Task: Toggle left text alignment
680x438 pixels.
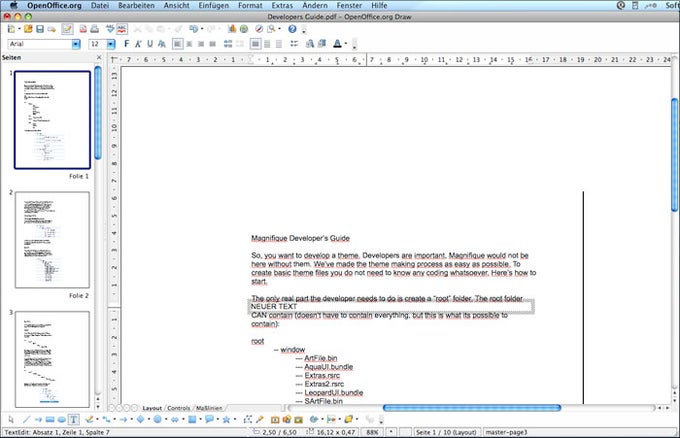Action: (x=177, y=44)
